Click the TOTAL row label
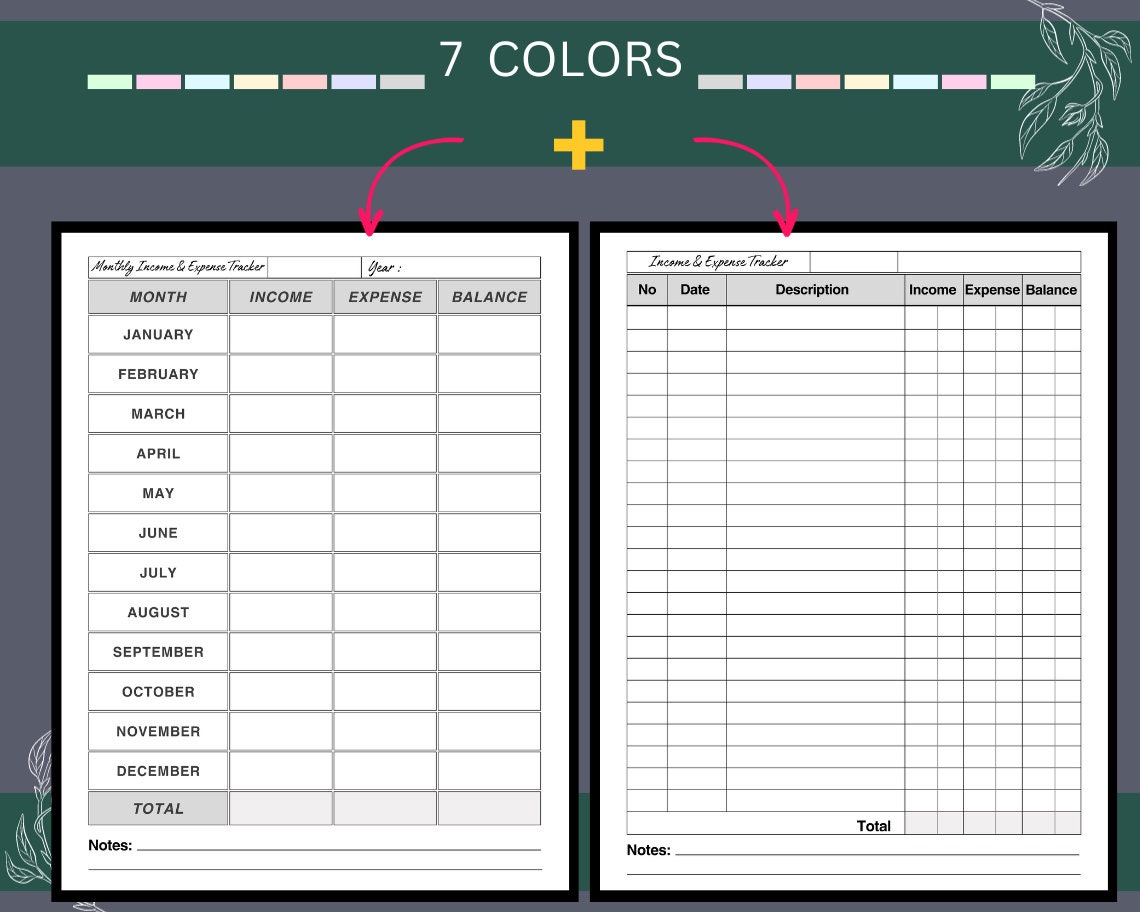This screenshot has height=912, width=1140. coord(158,808)
